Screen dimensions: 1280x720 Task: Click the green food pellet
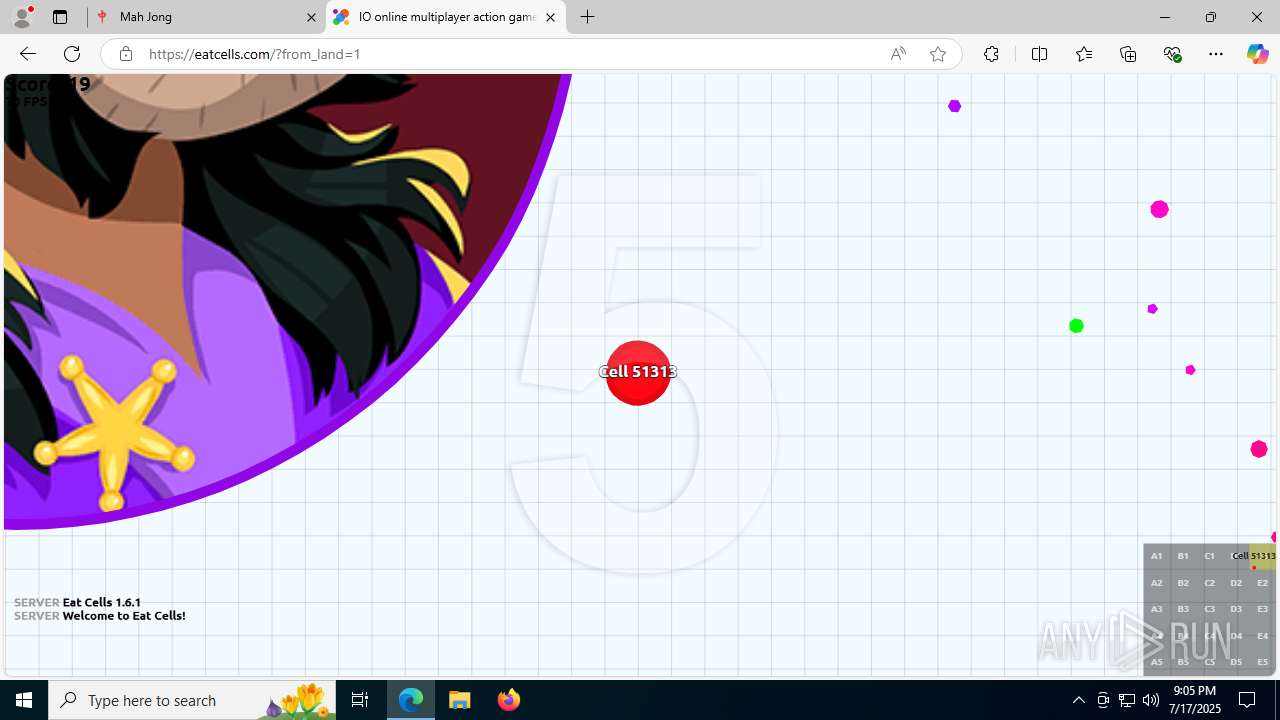tap(1076, 326)
